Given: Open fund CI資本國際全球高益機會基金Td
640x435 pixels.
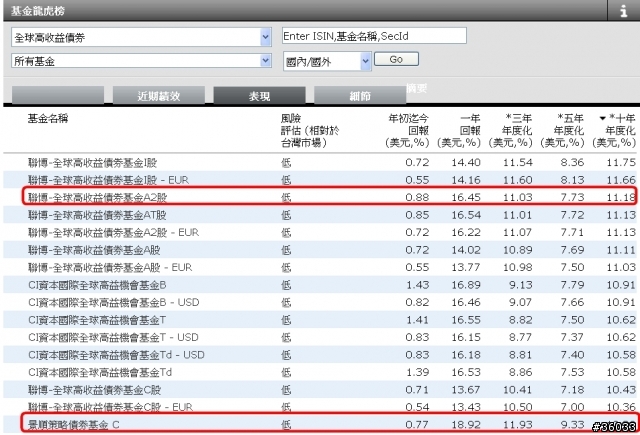Looking at the screenshot, I should coord(100,373).
